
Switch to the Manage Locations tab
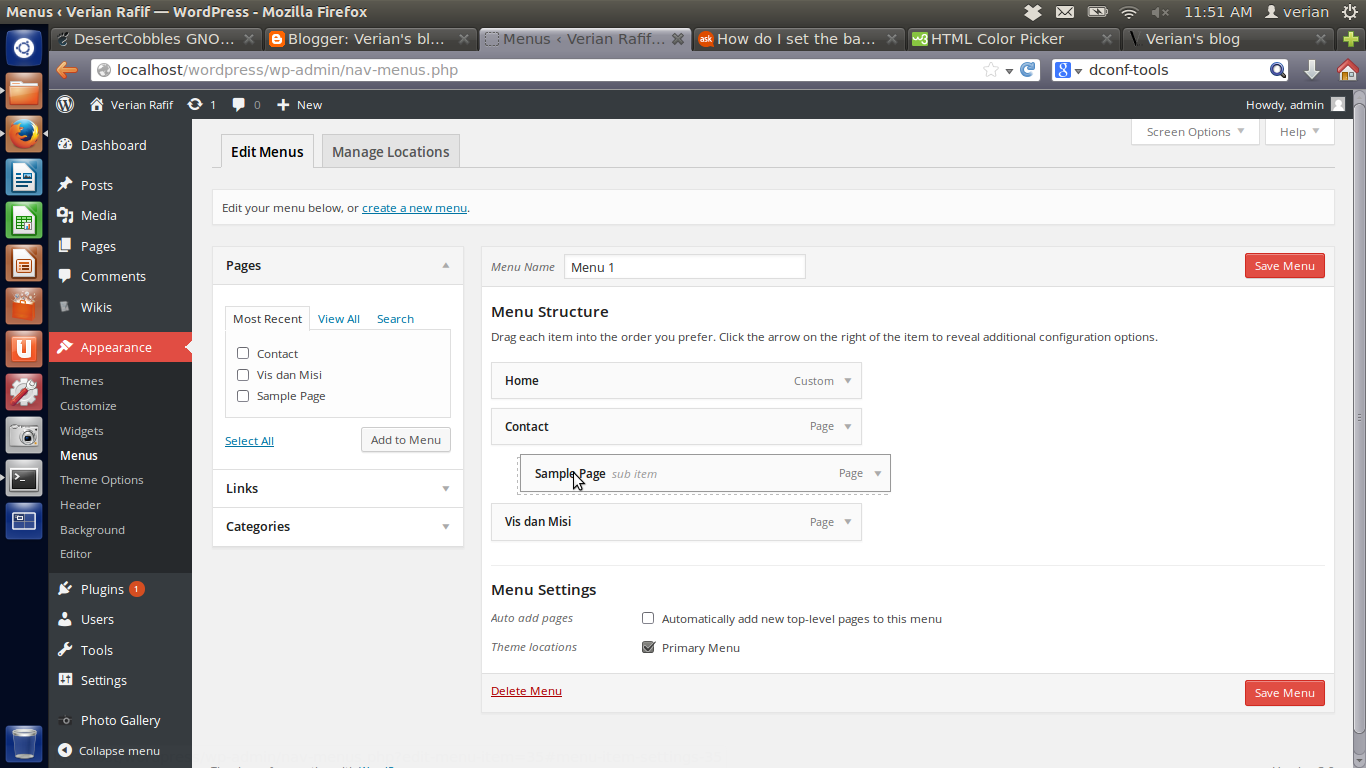pos(390,151)
